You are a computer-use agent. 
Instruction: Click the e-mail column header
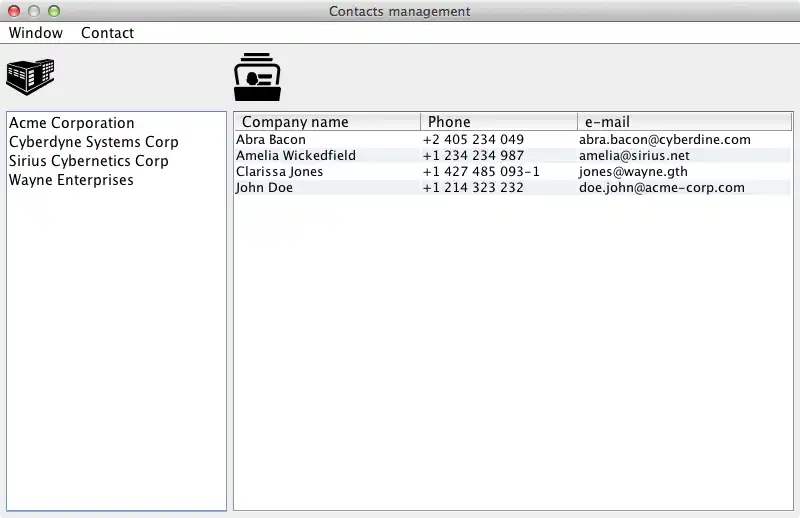[x=607, y=122]
